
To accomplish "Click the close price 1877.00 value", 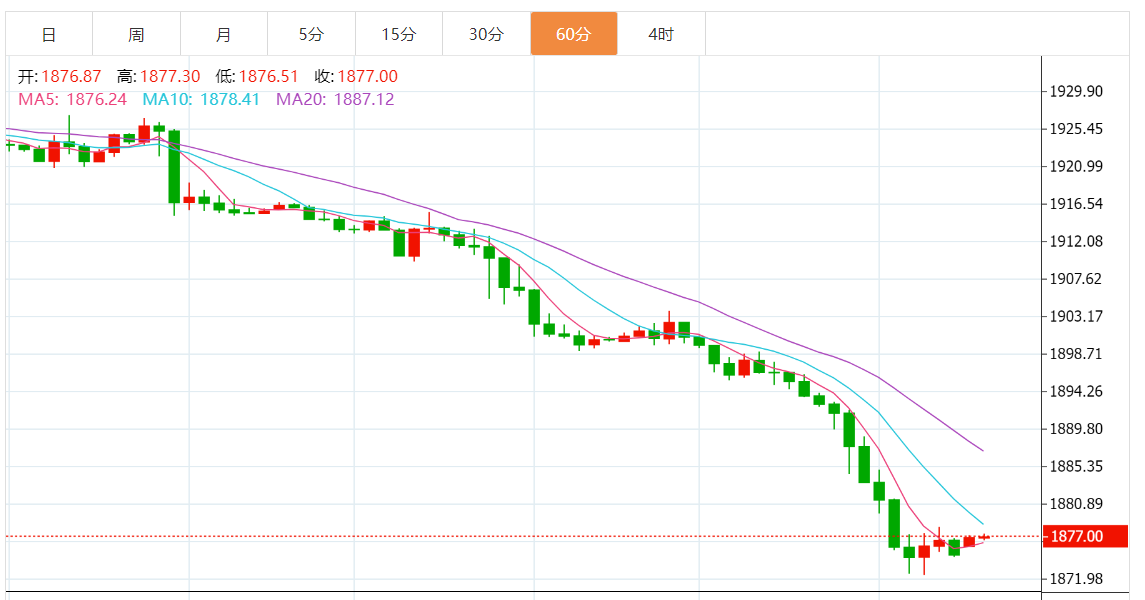I will (x=368, y=77).
